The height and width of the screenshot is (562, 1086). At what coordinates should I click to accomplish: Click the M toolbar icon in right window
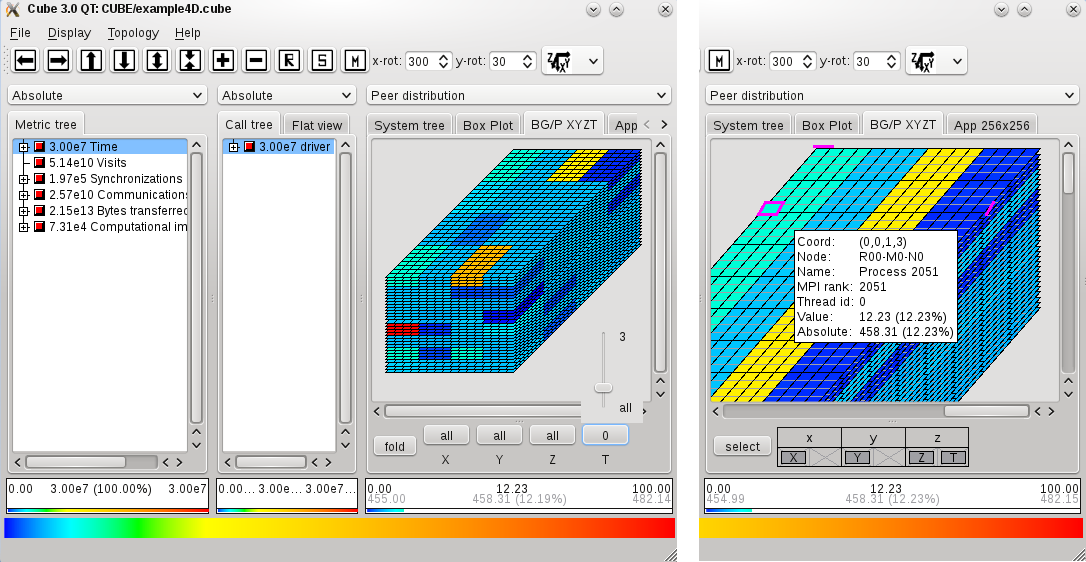pyautogui.click(x=719, y=61)
